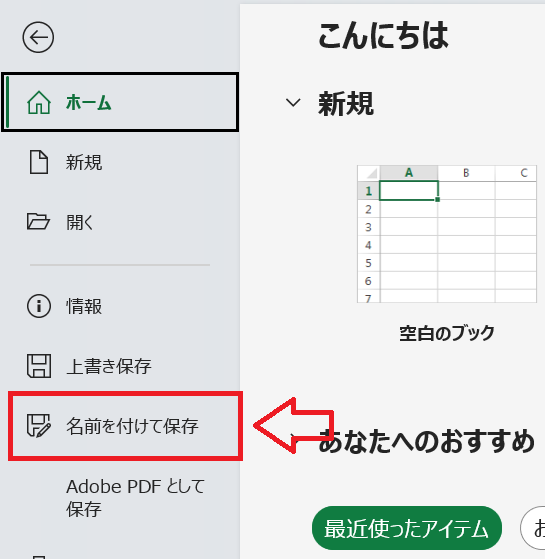Screen dimensions: 545x559
Task: Click the info circle icon
Action: tap(39, 306)
